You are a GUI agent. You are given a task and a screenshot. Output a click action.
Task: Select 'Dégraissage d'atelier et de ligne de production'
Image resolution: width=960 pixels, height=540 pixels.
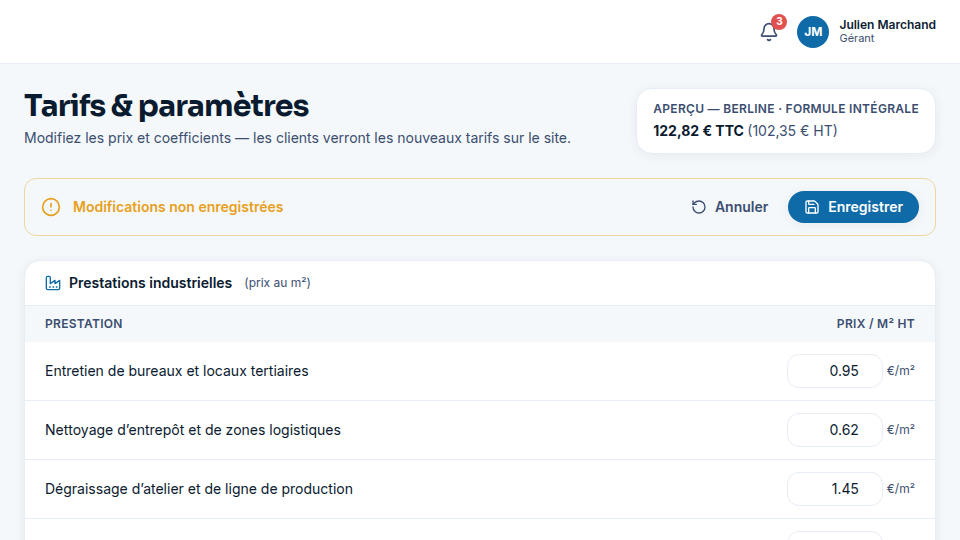tap(480, 489)
